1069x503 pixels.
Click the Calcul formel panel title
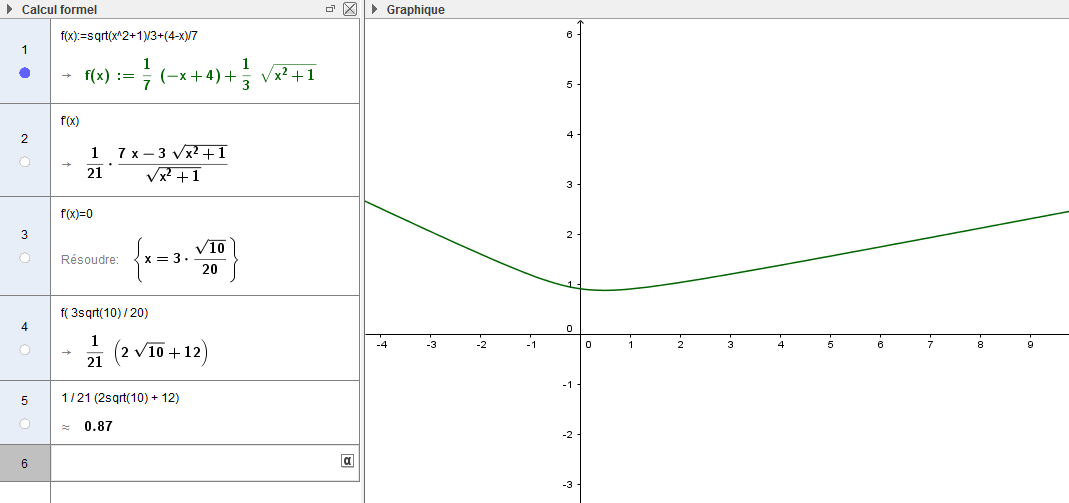(59, 9)
